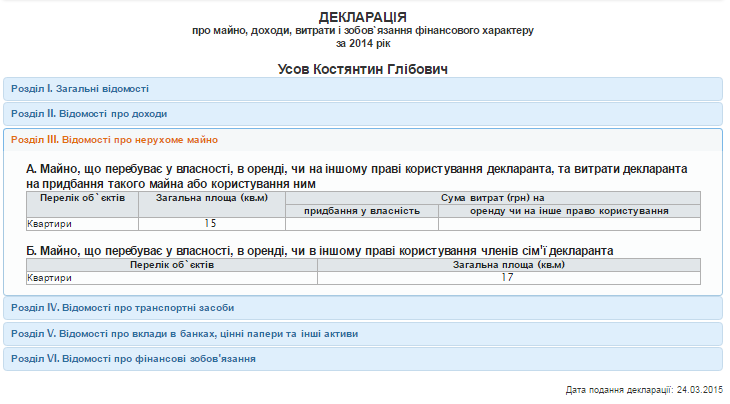Viewport: 730px width, 404px height.
Task: Click table Б header 'Перелік об`єктів'
Action: (172, 265)
